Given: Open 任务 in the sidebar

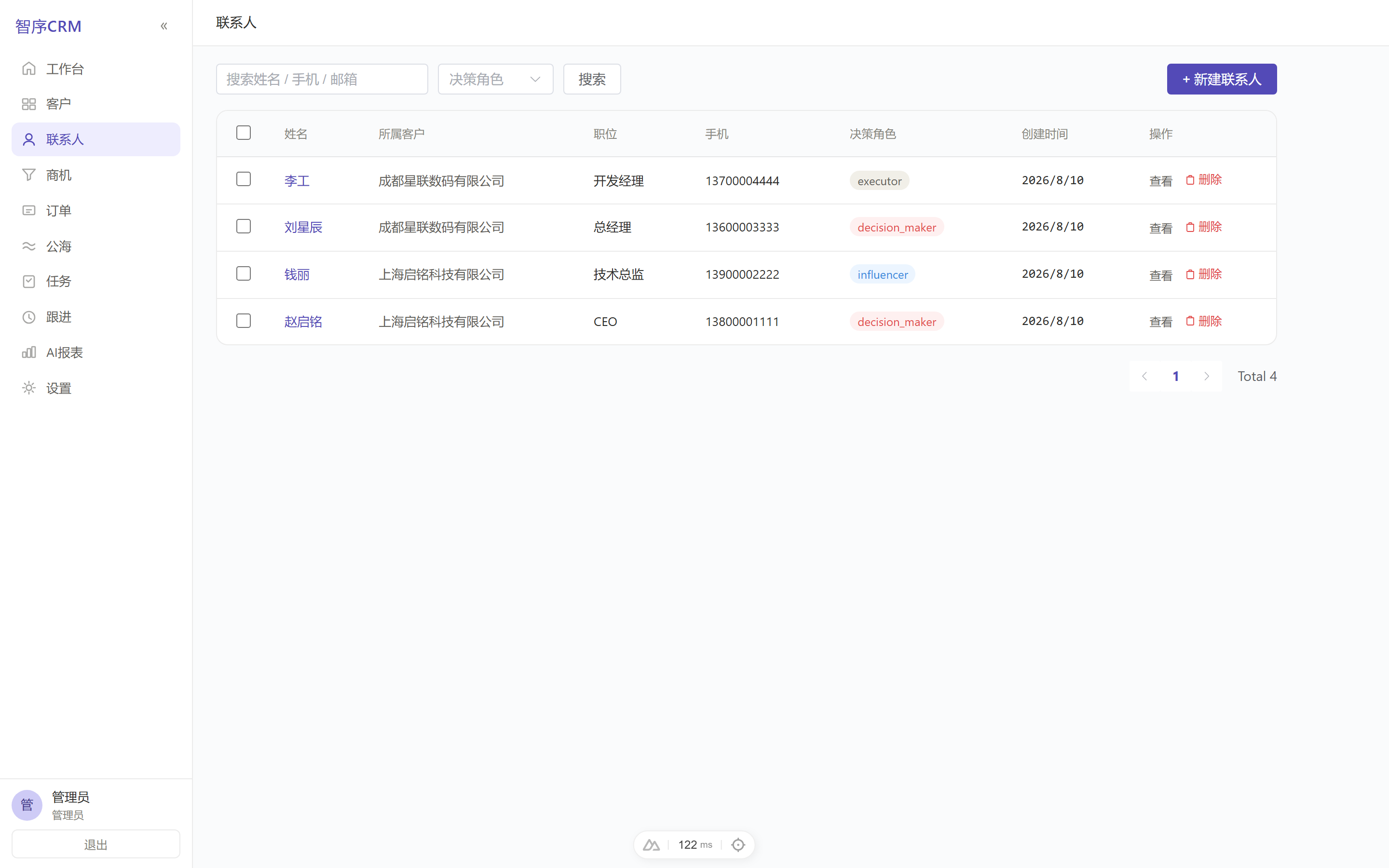Looking at the screenshot, I should point(96,281).
